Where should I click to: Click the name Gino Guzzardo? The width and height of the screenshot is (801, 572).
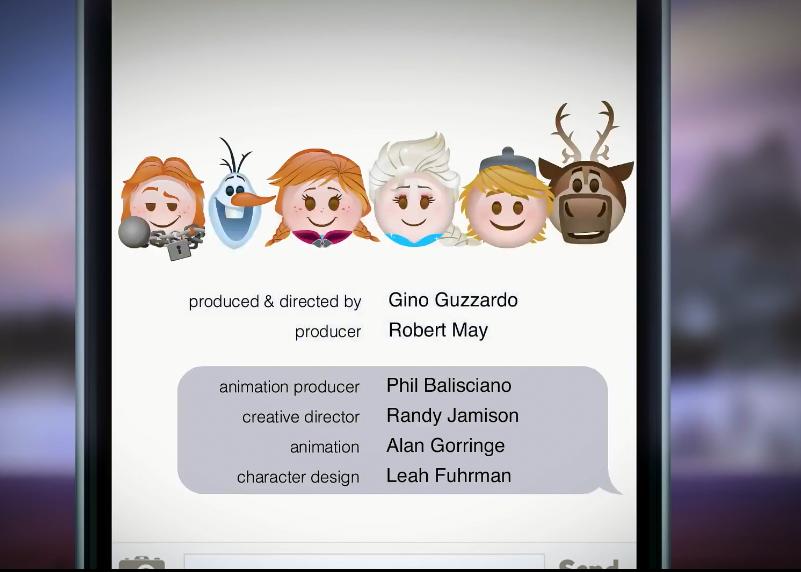(453, 300)
